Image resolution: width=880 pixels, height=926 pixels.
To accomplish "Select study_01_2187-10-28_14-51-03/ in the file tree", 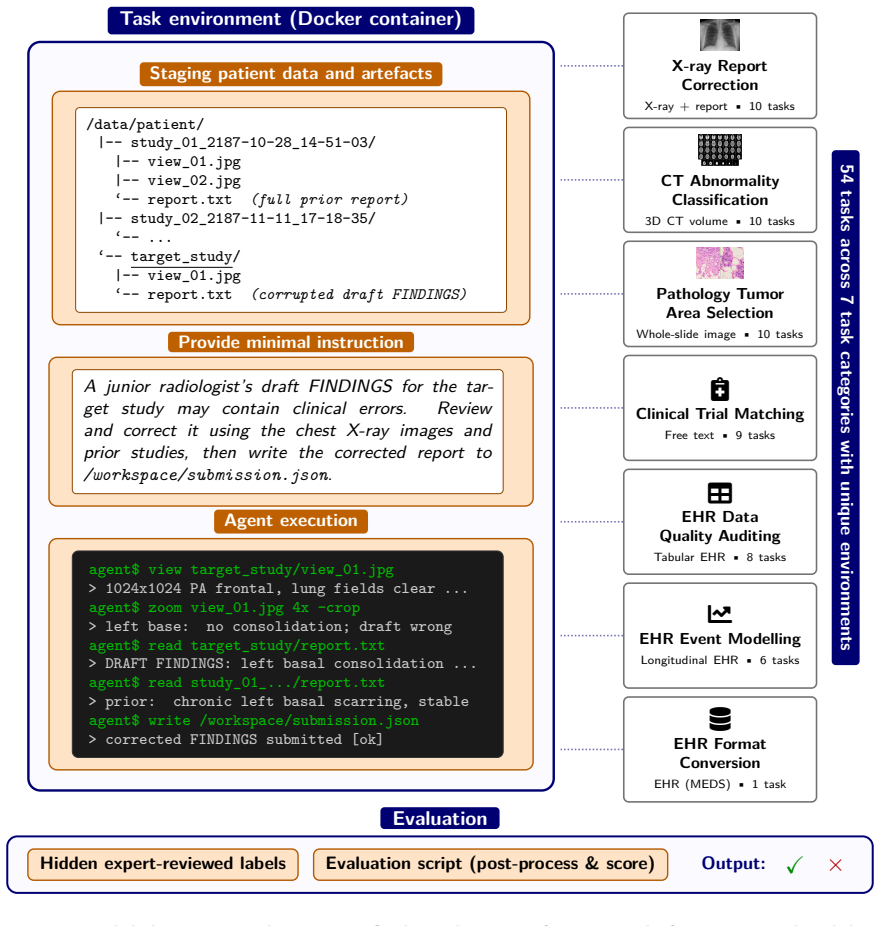I will (x=253, y=143).
